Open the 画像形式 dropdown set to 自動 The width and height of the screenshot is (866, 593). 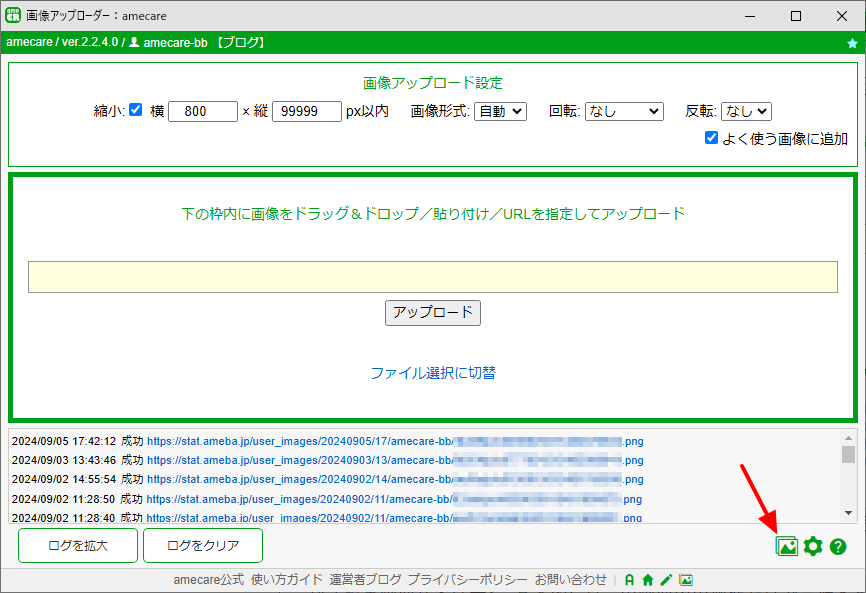pos(500,112)
